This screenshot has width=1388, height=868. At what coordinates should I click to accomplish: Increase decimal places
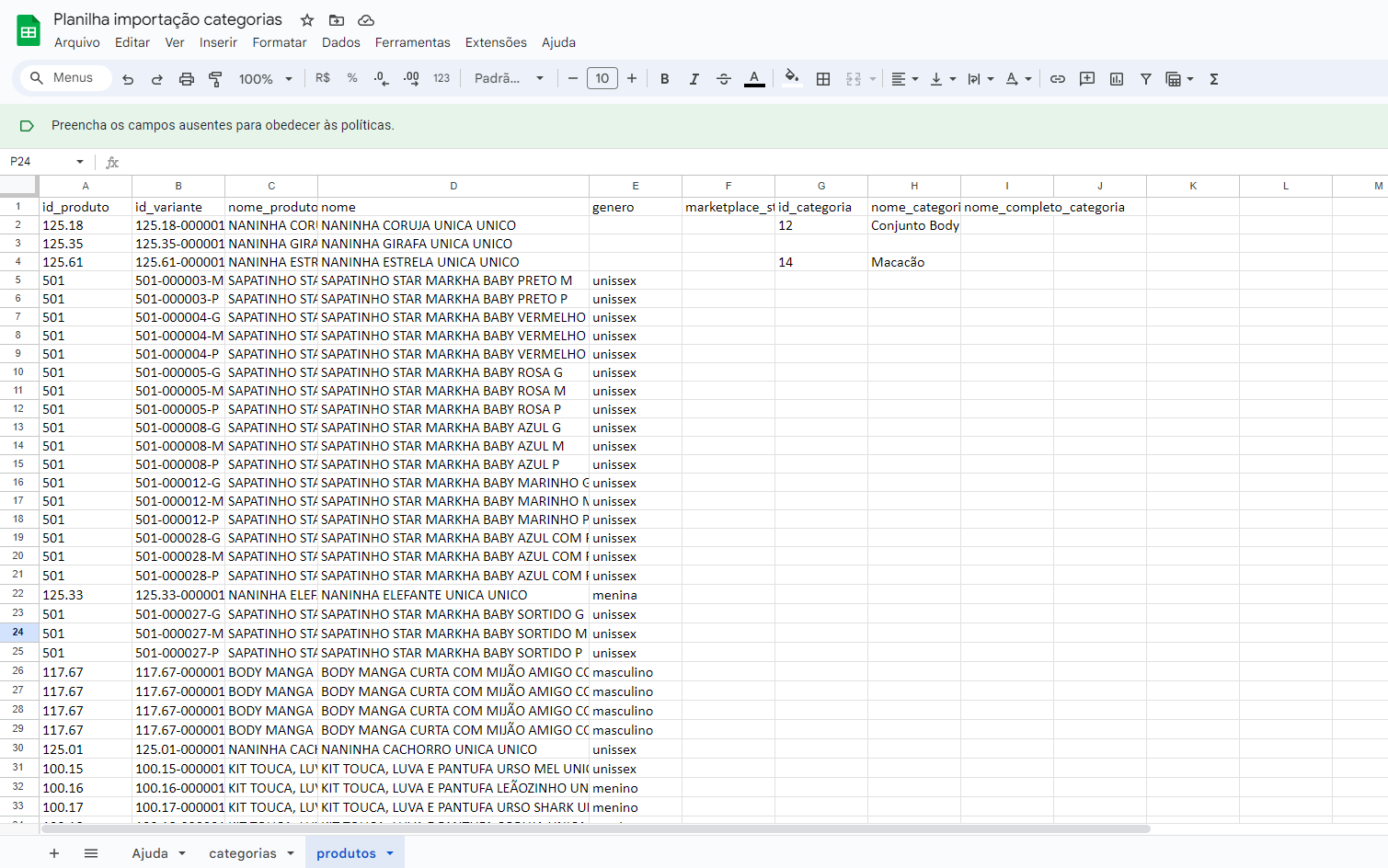pyautogui.click(x=411, y=79)
